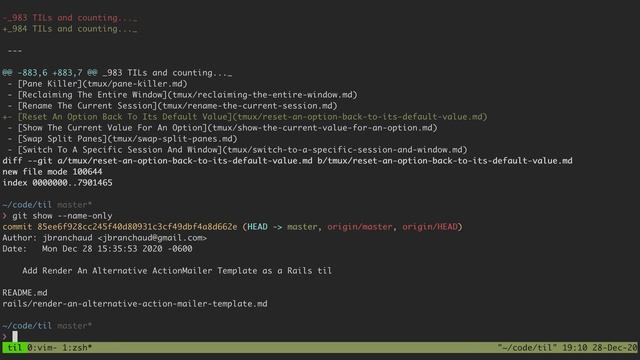Viewport: 640px width, 360px height.
Task: Click the '[Show The Current Value For An Option]' line
Action: [222, 128]
